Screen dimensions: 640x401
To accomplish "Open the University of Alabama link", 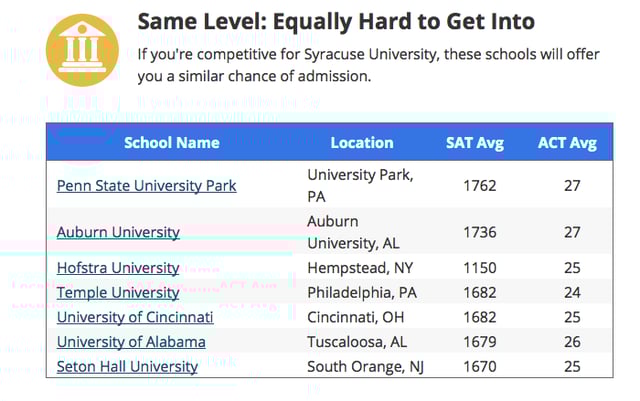I will pyautogui.click(x=131, y=342).
